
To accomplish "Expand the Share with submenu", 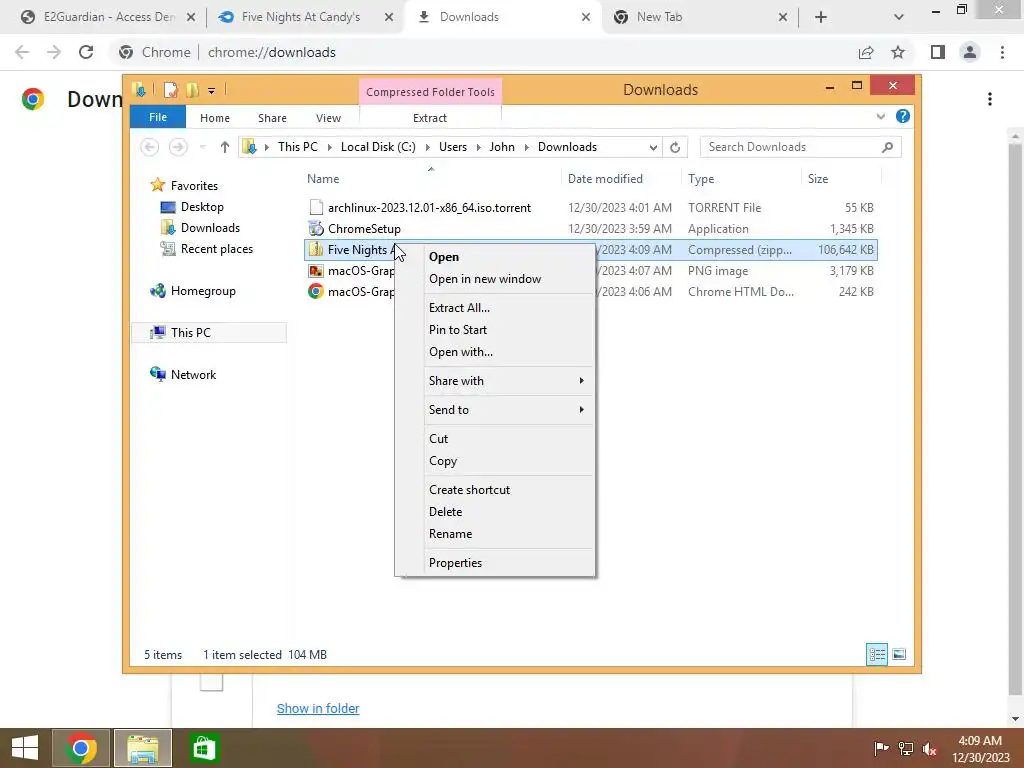I will click(581, 381).
